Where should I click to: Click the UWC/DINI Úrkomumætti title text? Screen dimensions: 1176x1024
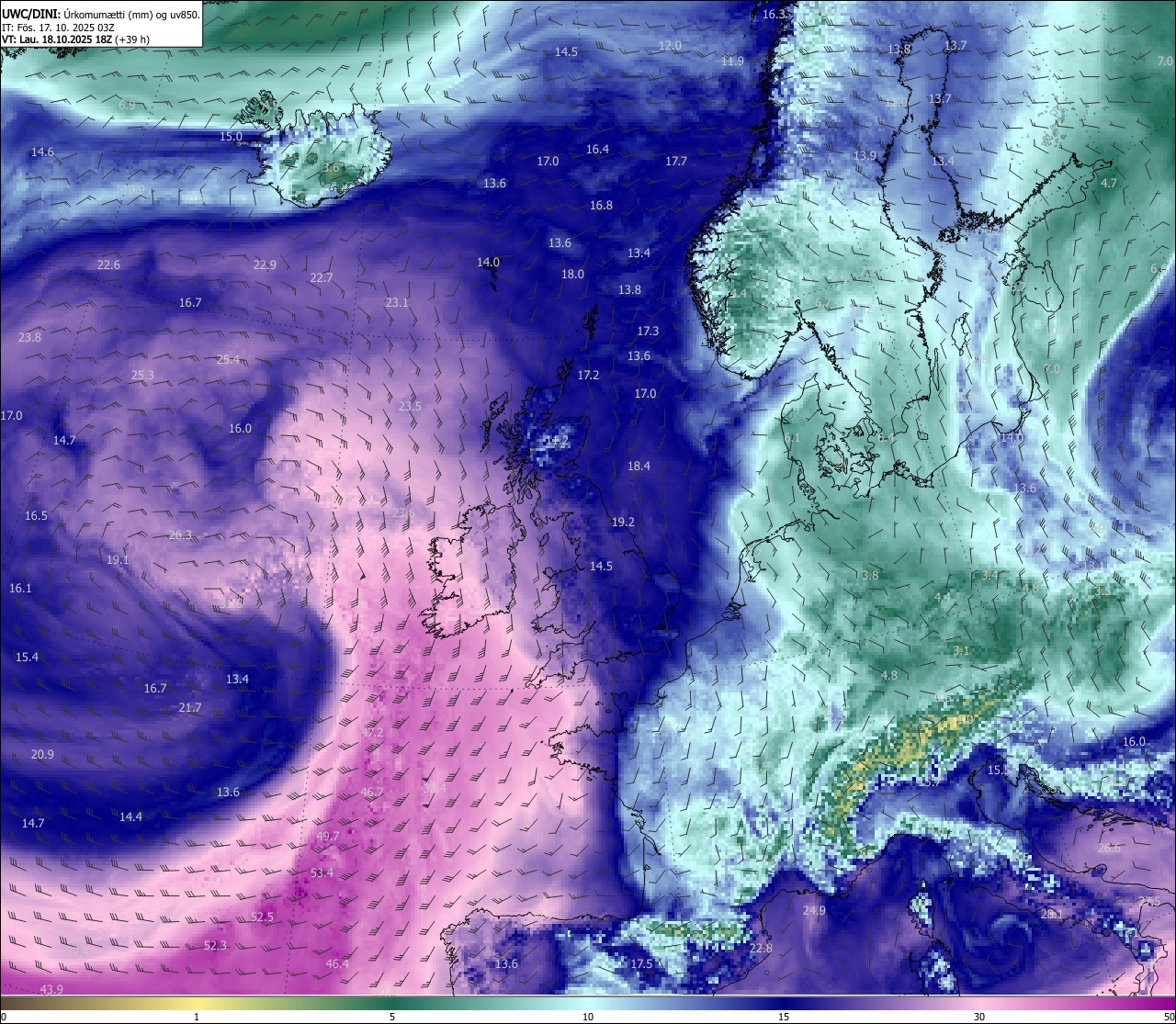101,15
